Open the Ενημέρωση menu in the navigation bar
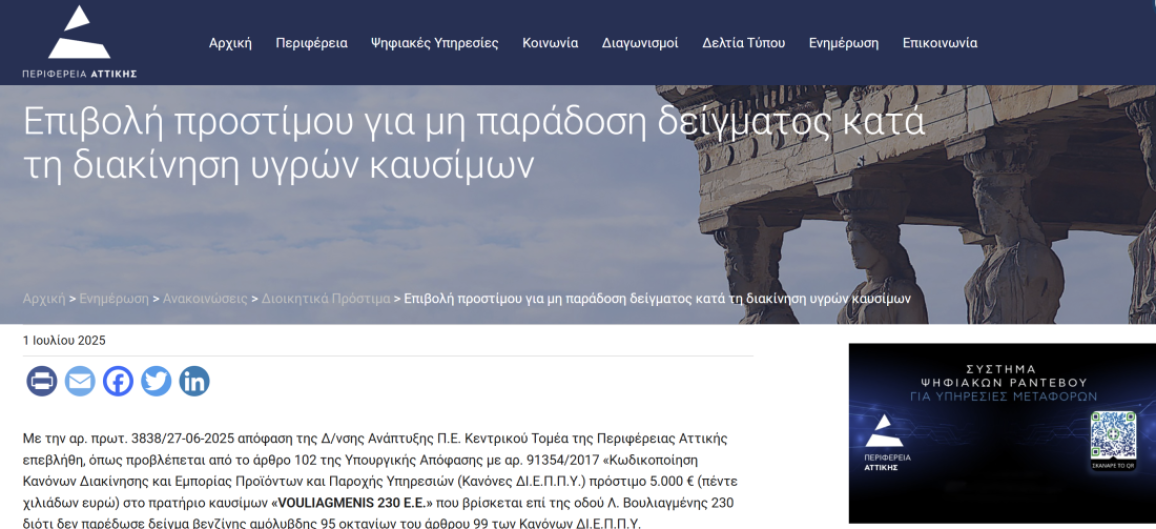Image resolution: width=1156 pixels, height=529 pixels. coord(843,43)
